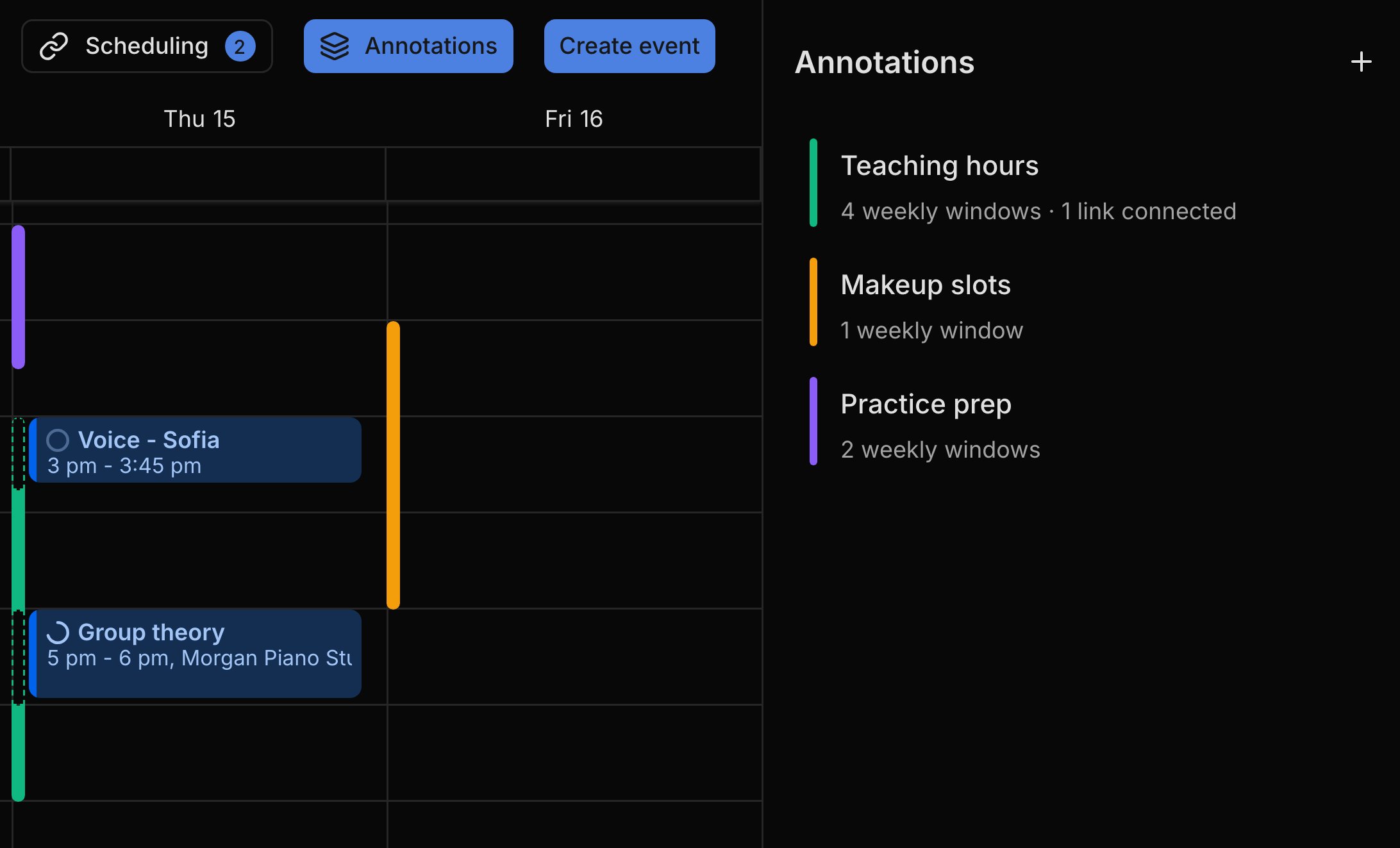This screenshot has height=848, width=1400.
Task: Click the orange Makeup slot window on Friday
Action: [393, 465]
